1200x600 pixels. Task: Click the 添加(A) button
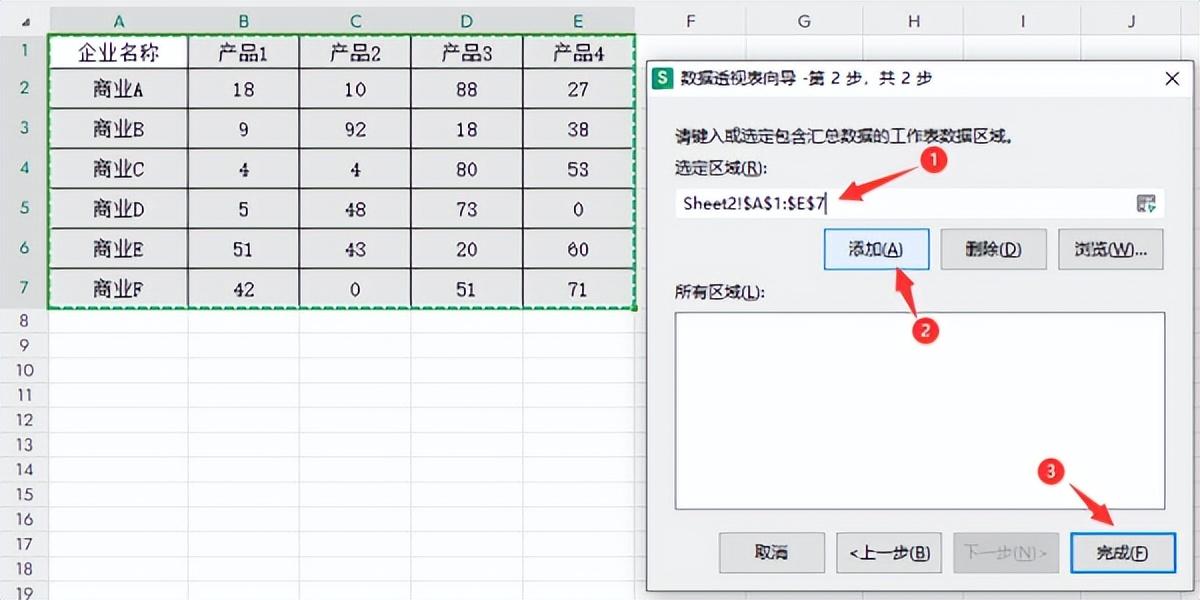tap(876, 249)
